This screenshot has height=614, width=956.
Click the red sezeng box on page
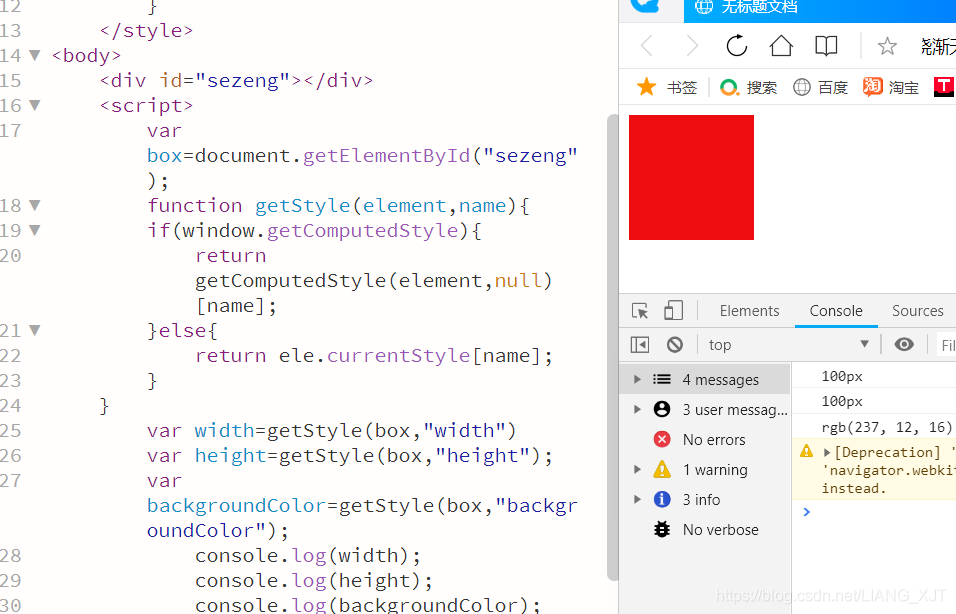pos(691,177)
